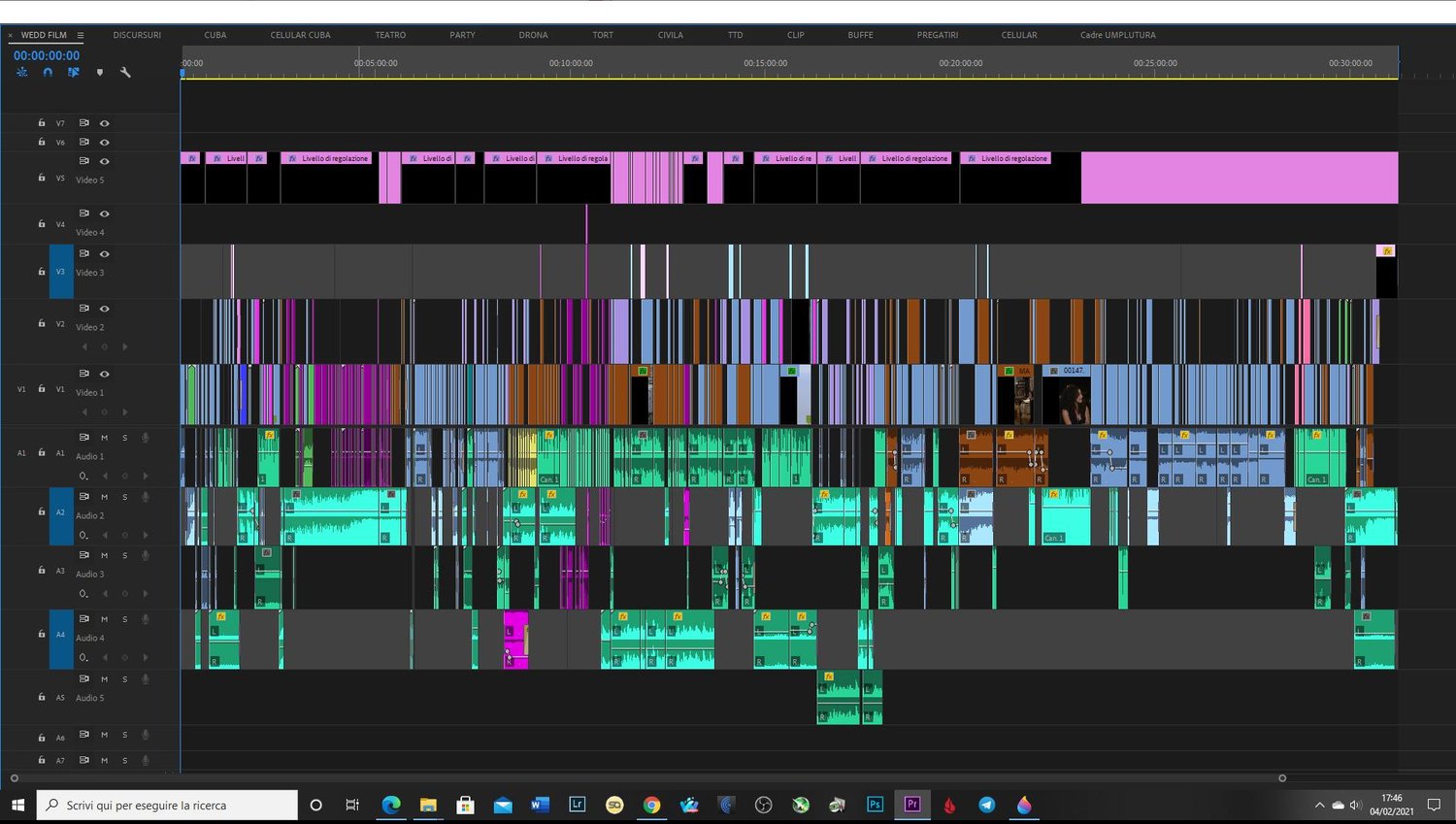Open Audio 2 keyframe display options

(83, 535)
